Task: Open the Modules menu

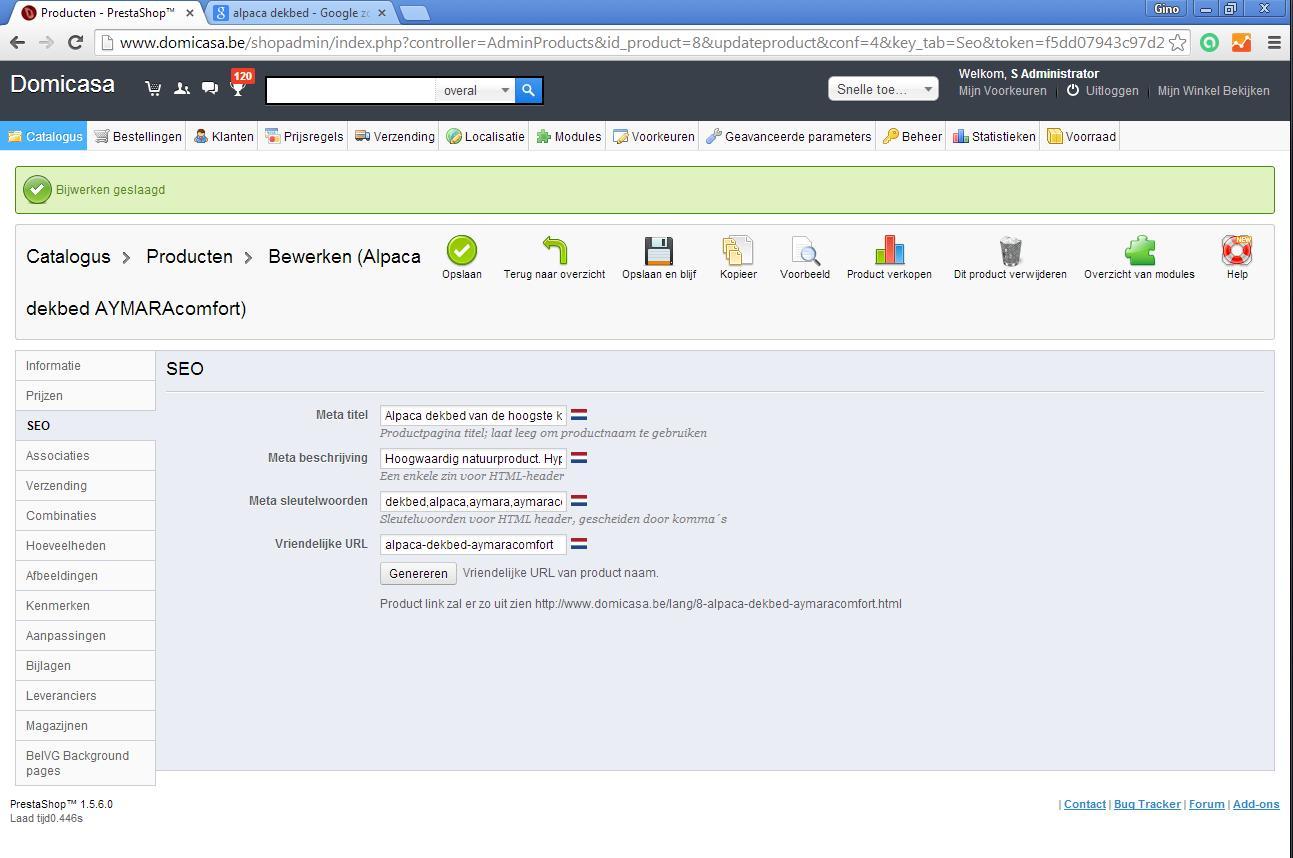Action: tap(568, 136)
